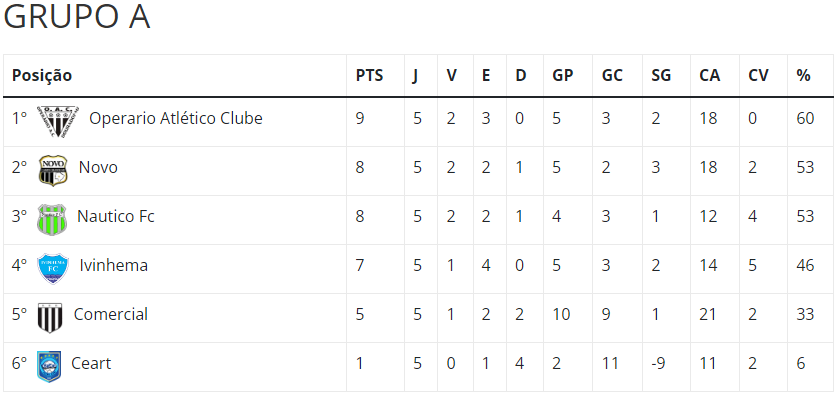This screenshot has height=395, width=837.
Task: Open the Comercial team name link
Action: [x=110, y=314]
